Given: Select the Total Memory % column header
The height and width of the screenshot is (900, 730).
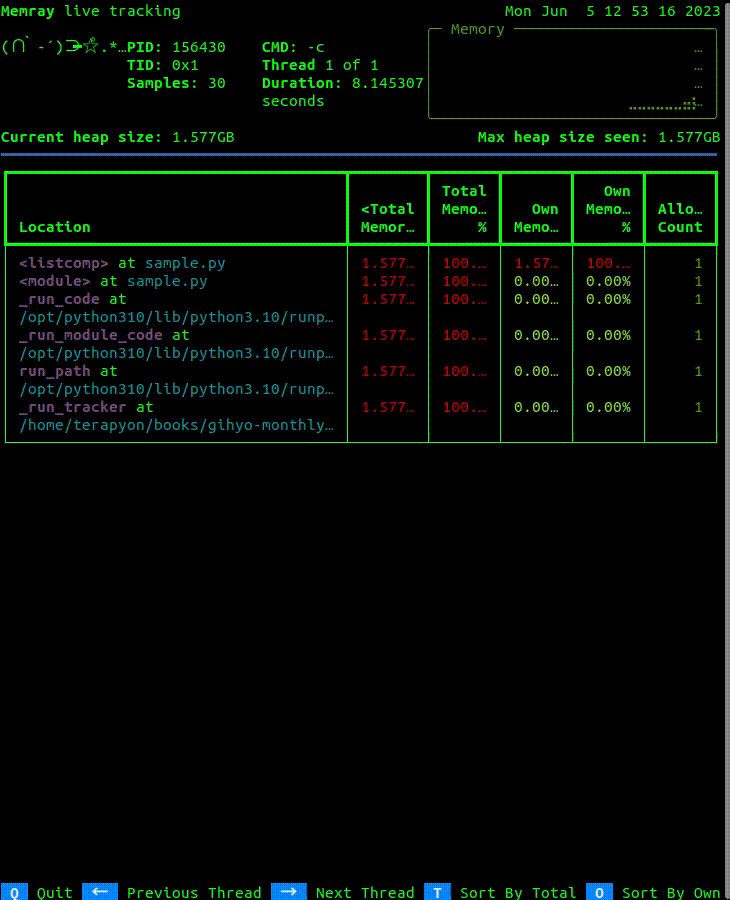Looking at the screenshot, I should (x=464, y=209).
